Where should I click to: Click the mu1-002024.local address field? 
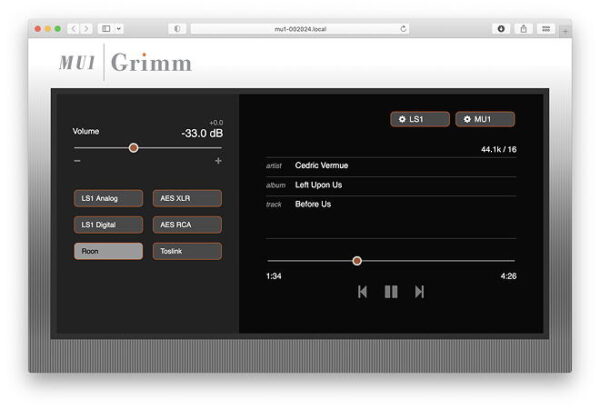[300, 29]
